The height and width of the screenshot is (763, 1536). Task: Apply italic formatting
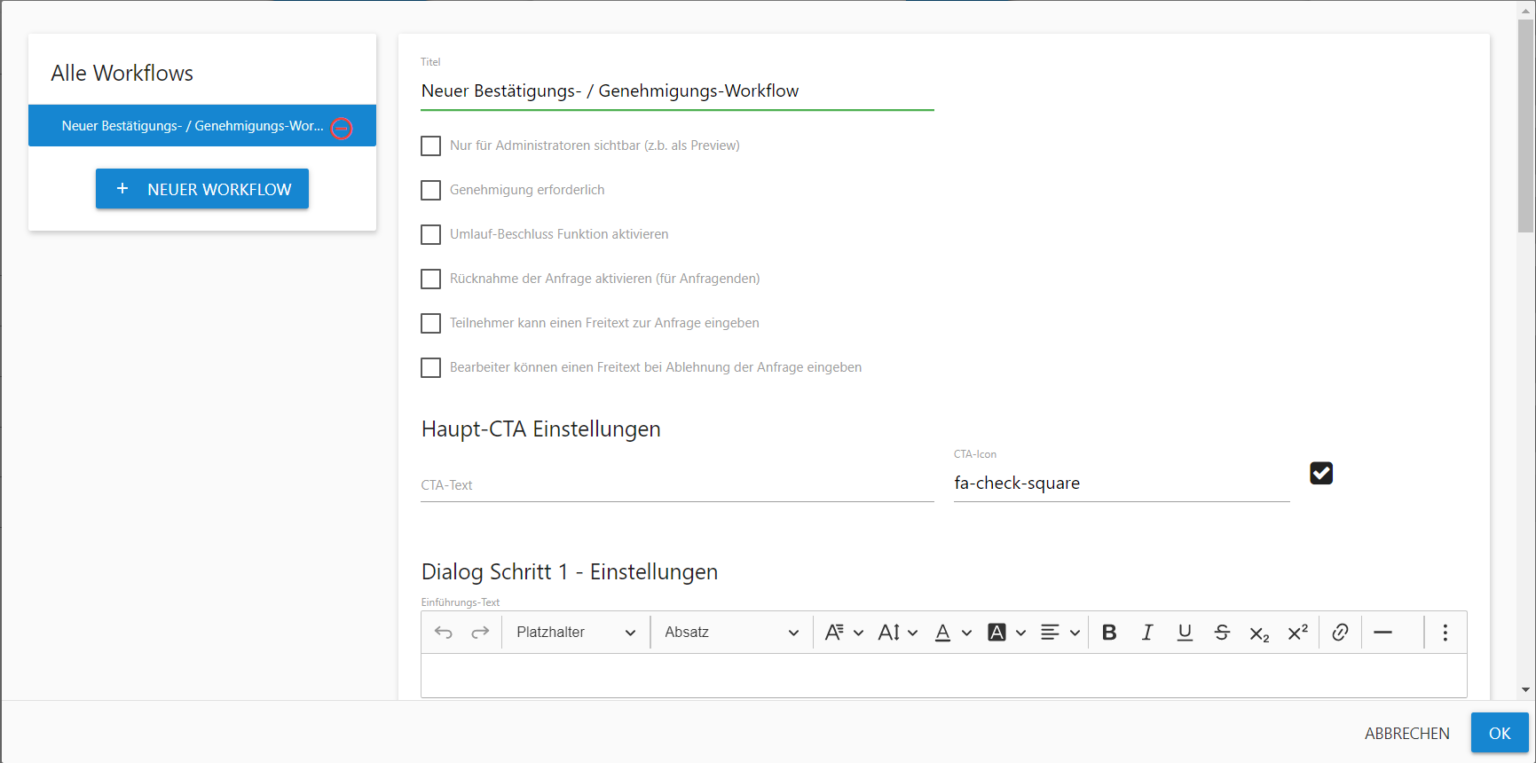point(1147,632)
